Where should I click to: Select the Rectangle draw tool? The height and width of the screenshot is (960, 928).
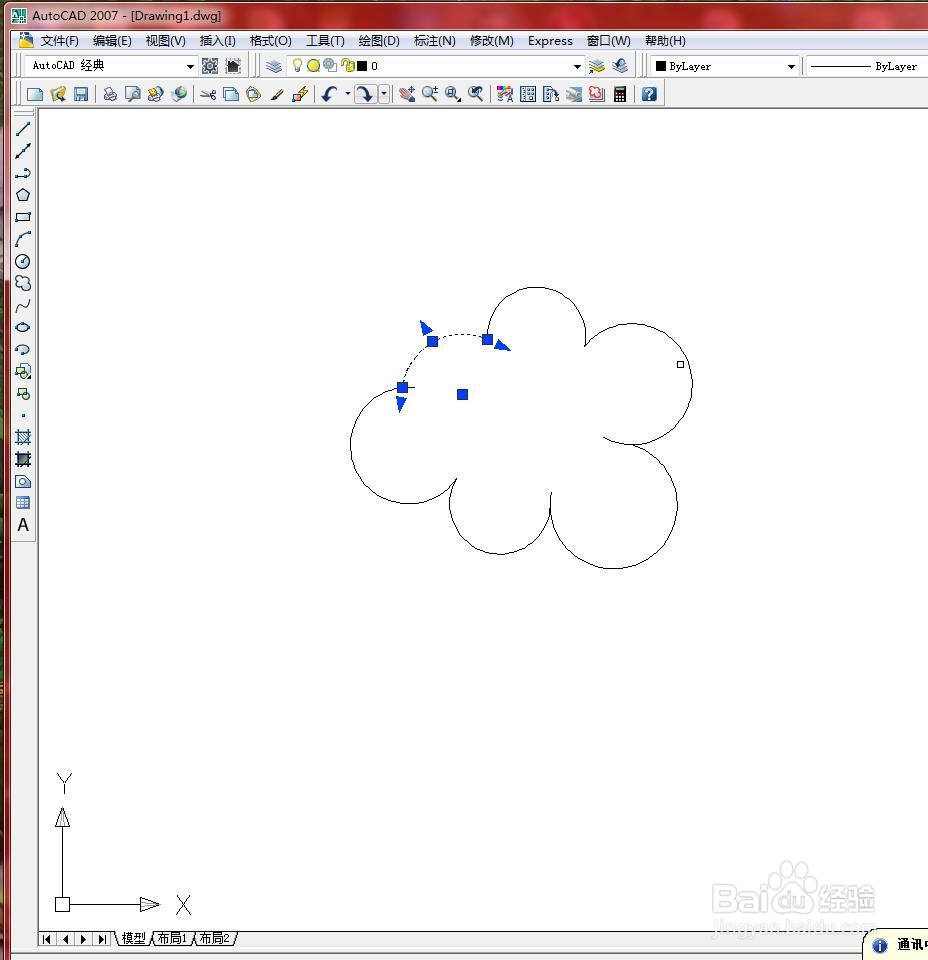23,217
